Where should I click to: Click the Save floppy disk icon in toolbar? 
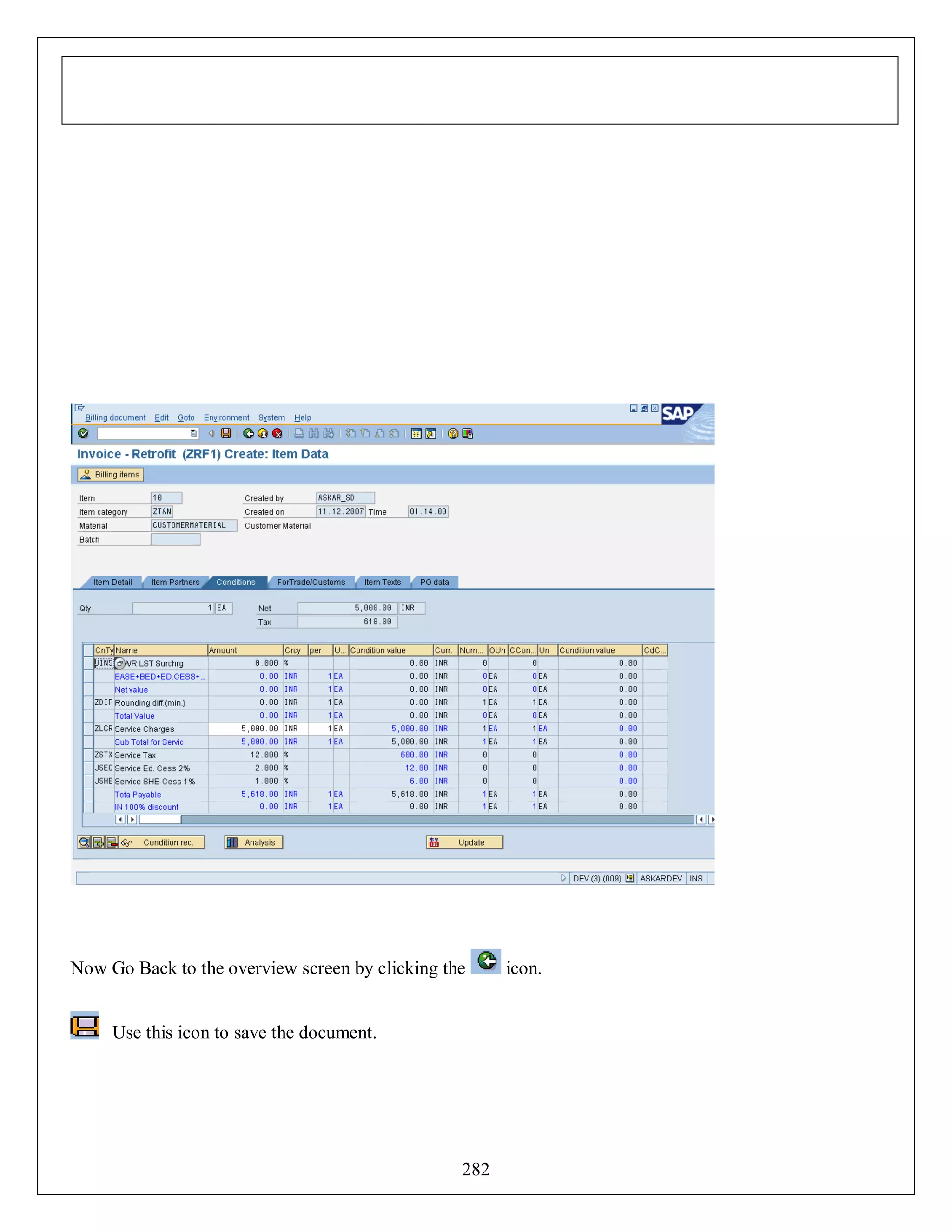(x=226, y=433)
